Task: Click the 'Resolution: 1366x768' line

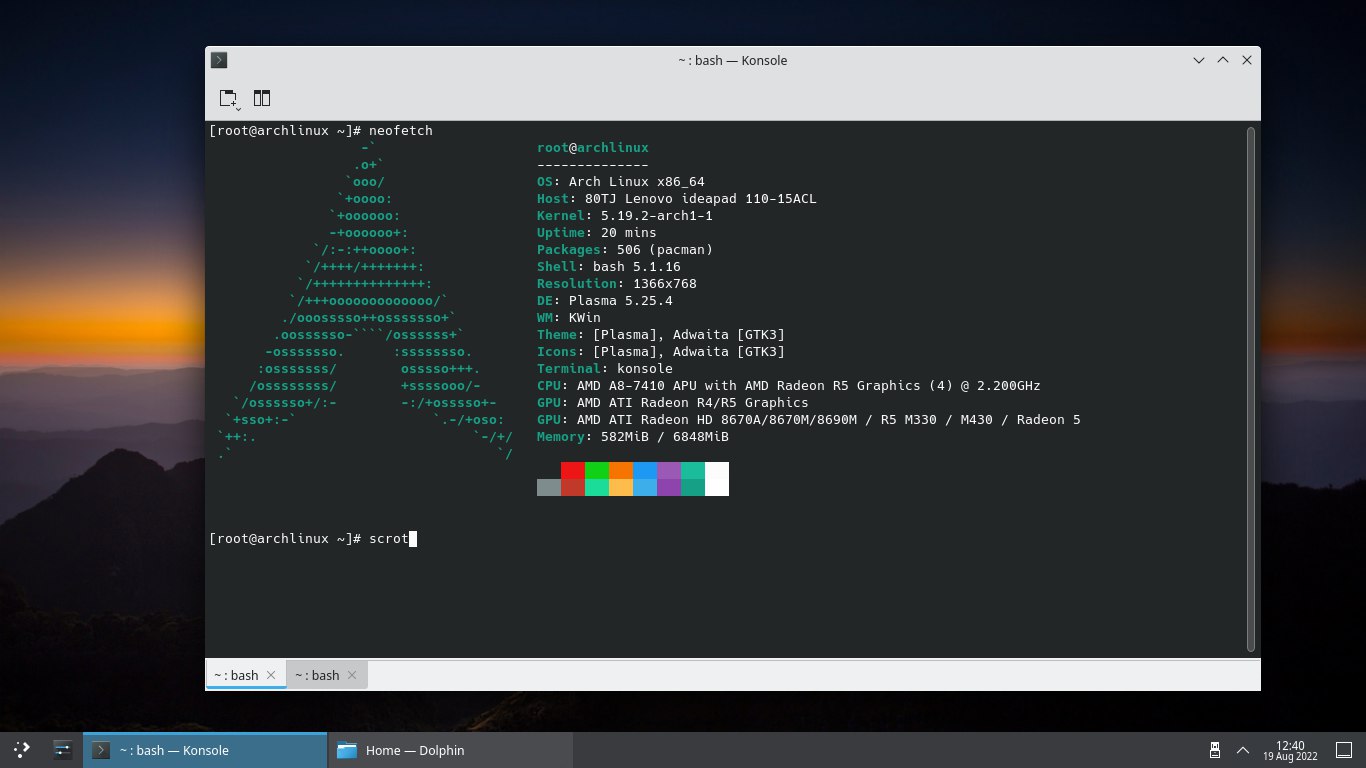Action: pos(617,284)
